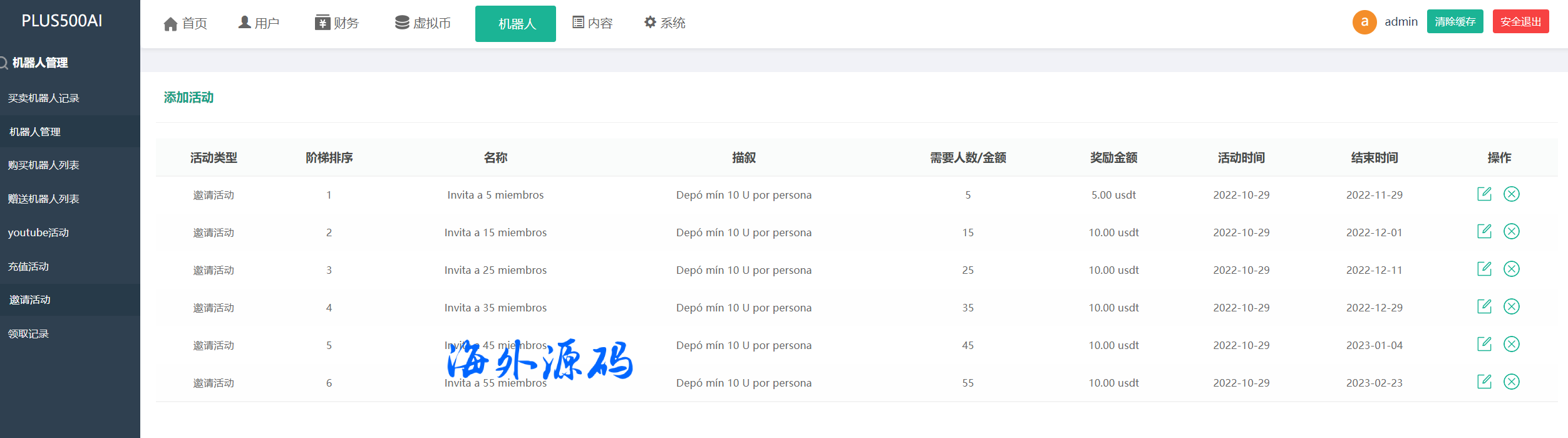This screenshot has height=438, width=1568.
Task: Click the admin avatar icon
Action: click(x=1364, y=22)
